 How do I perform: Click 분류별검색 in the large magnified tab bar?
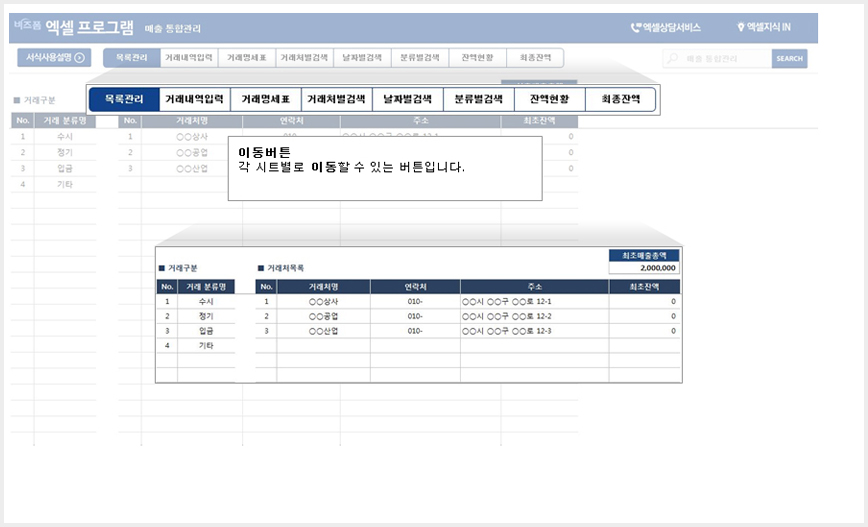click(478, 100)
